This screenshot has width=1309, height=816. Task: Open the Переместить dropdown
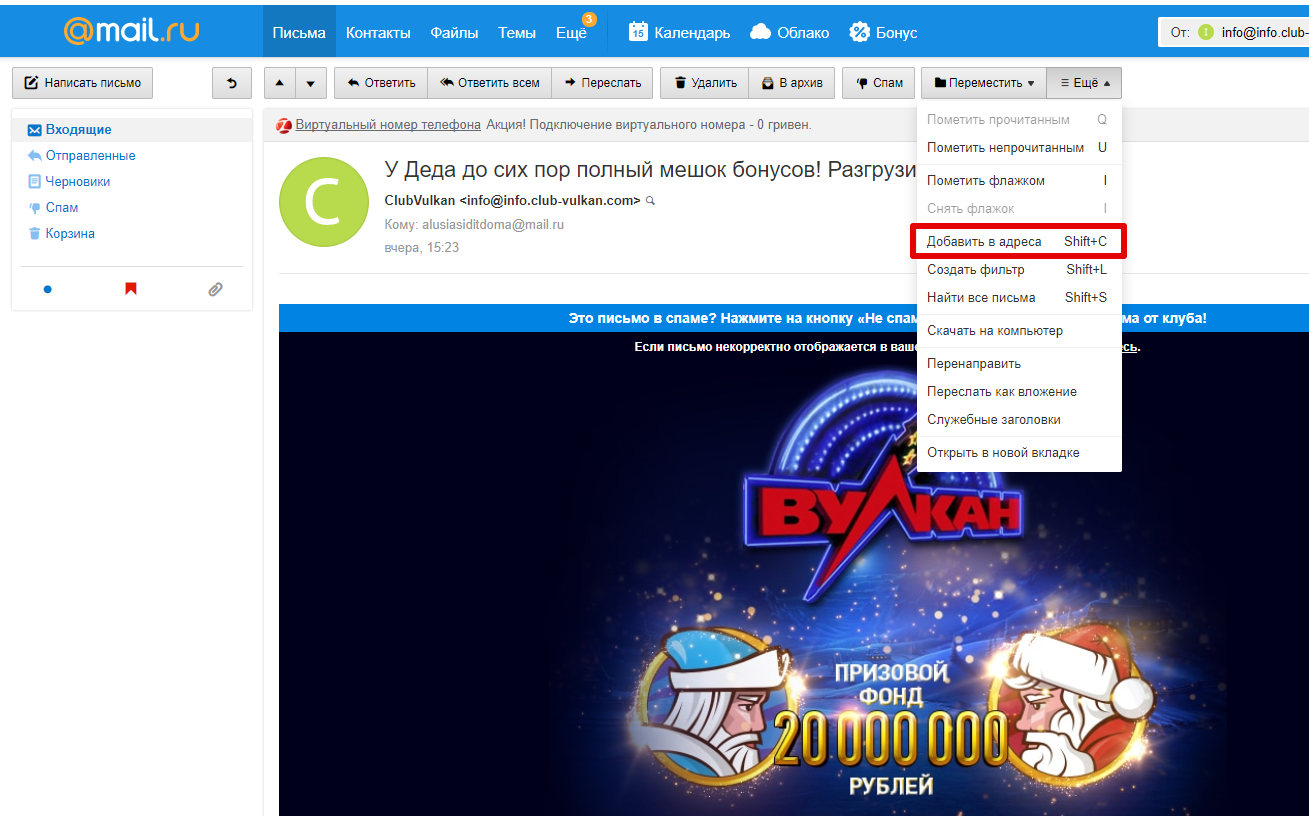[984, 83]
